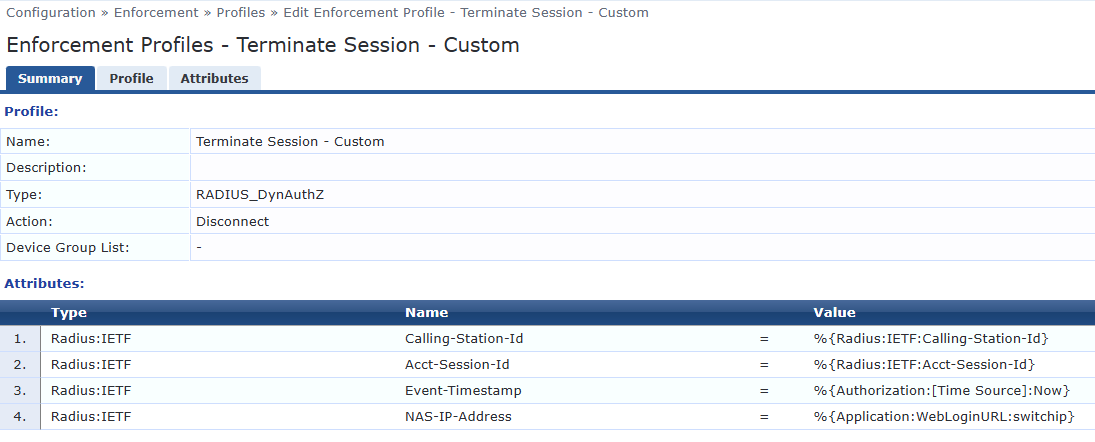Click the WebLoginURL:switchip value
Viewport: 1095px width, 442px height.
pos(944,416)
